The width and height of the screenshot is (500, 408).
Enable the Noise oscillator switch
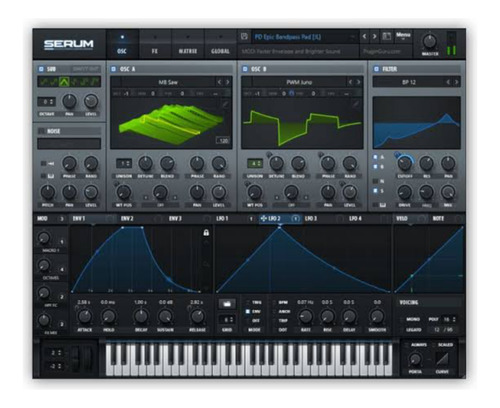(41, 131)
